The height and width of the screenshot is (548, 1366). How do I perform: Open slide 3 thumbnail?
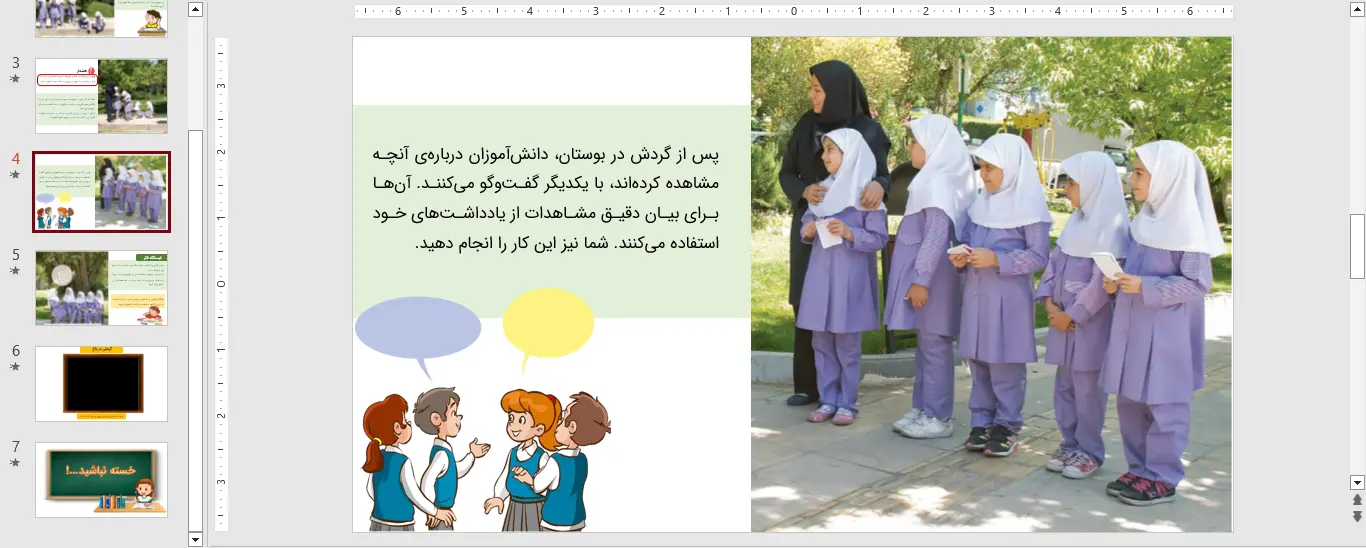101,96
